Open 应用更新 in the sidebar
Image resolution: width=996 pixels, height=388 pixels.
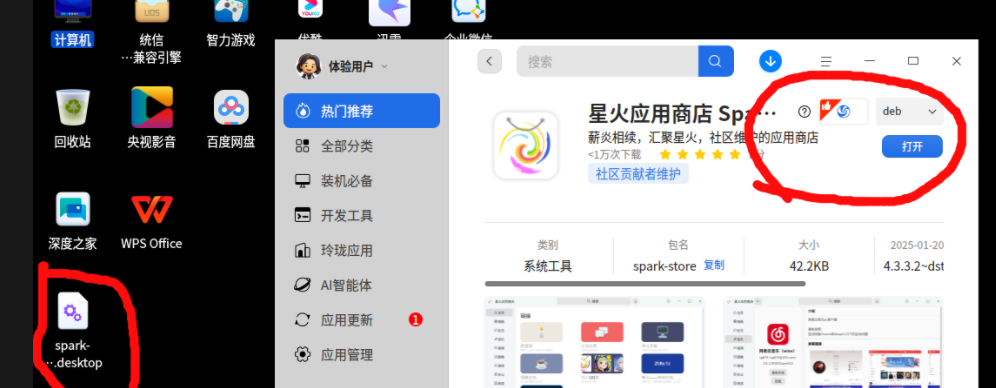click(x=361, y=320)
